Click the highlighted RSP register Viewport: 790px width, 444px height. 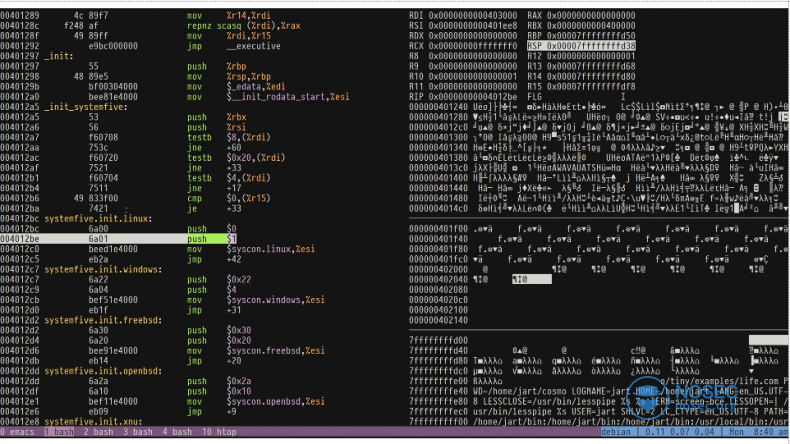[581, 46]
